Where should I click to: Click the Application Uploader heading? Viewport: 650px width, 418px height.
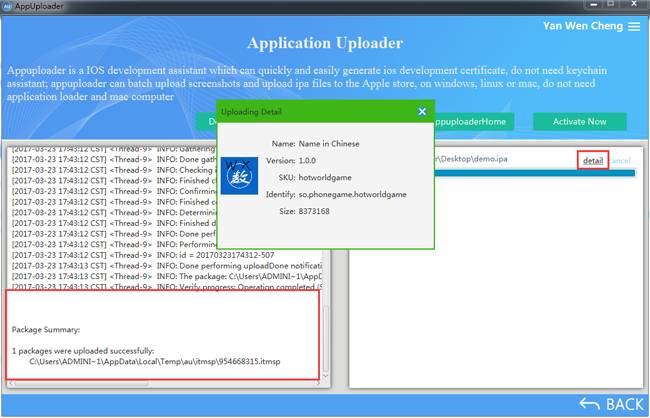click(x=325, y=43)
